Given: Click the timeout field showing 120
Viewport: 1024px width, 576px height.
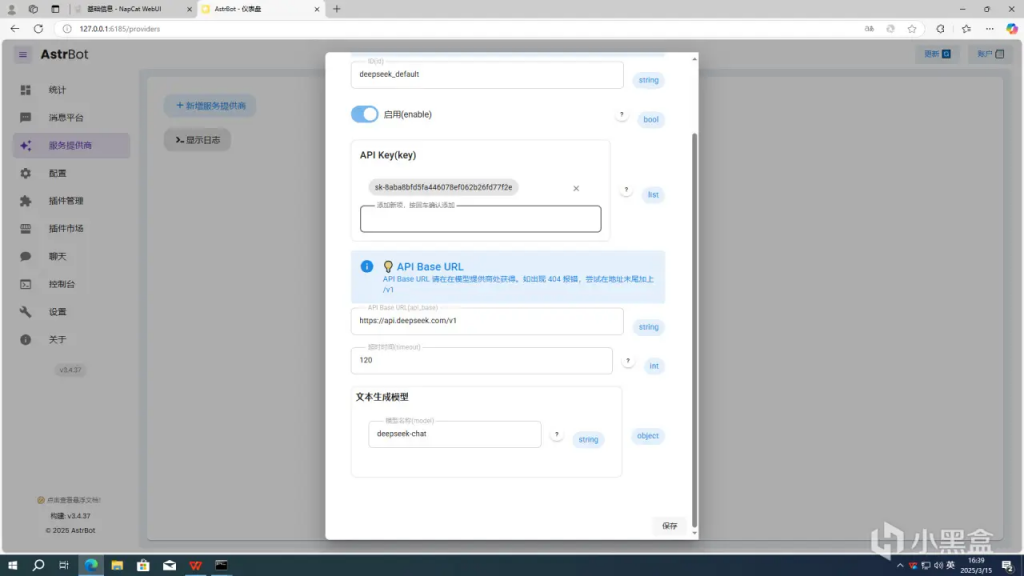Looking at the screenshot, I should (482, 360).
